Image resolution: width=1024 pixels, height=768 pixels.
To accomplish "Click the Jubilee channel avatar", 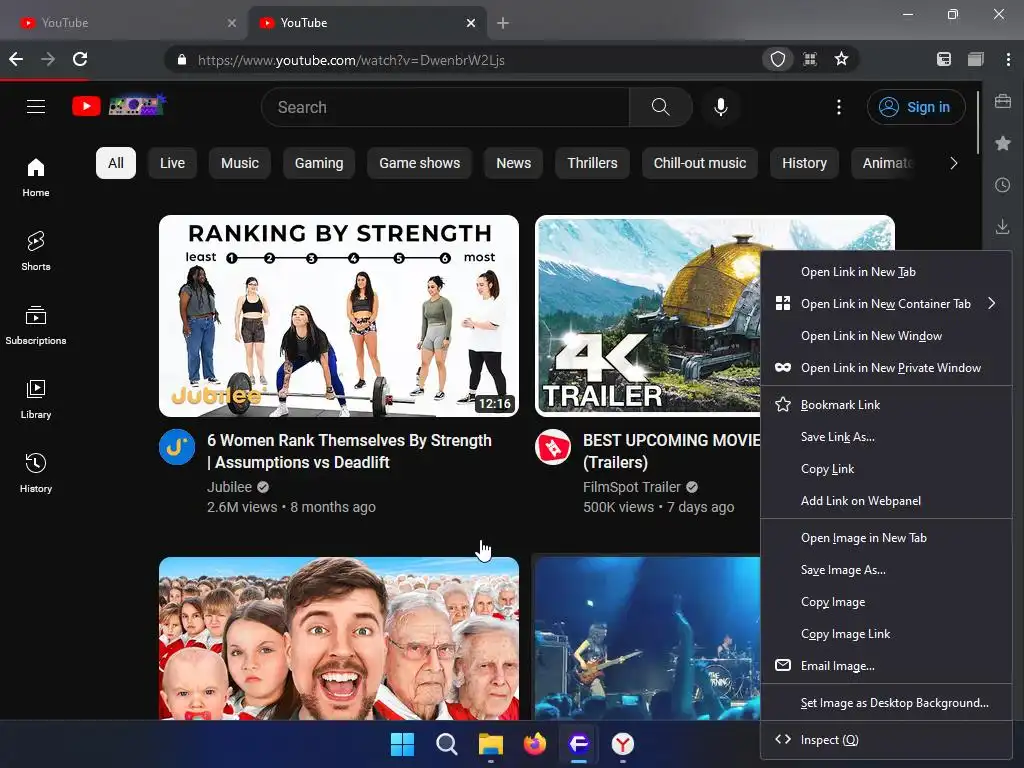I will point(177,447).
